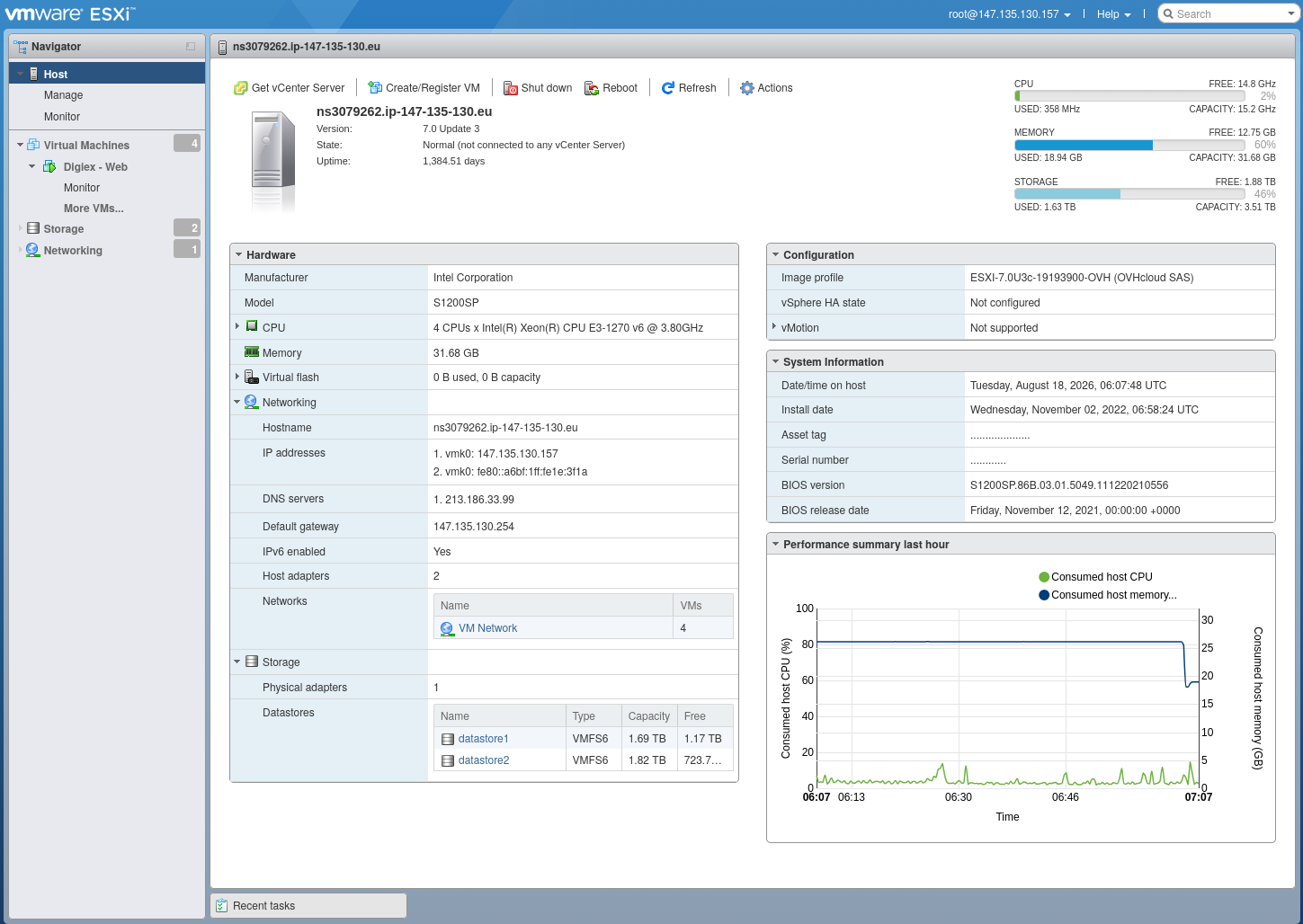Sort networks by VMs column header
Viewport: 1303px width, 924px height.
[703, 606]
